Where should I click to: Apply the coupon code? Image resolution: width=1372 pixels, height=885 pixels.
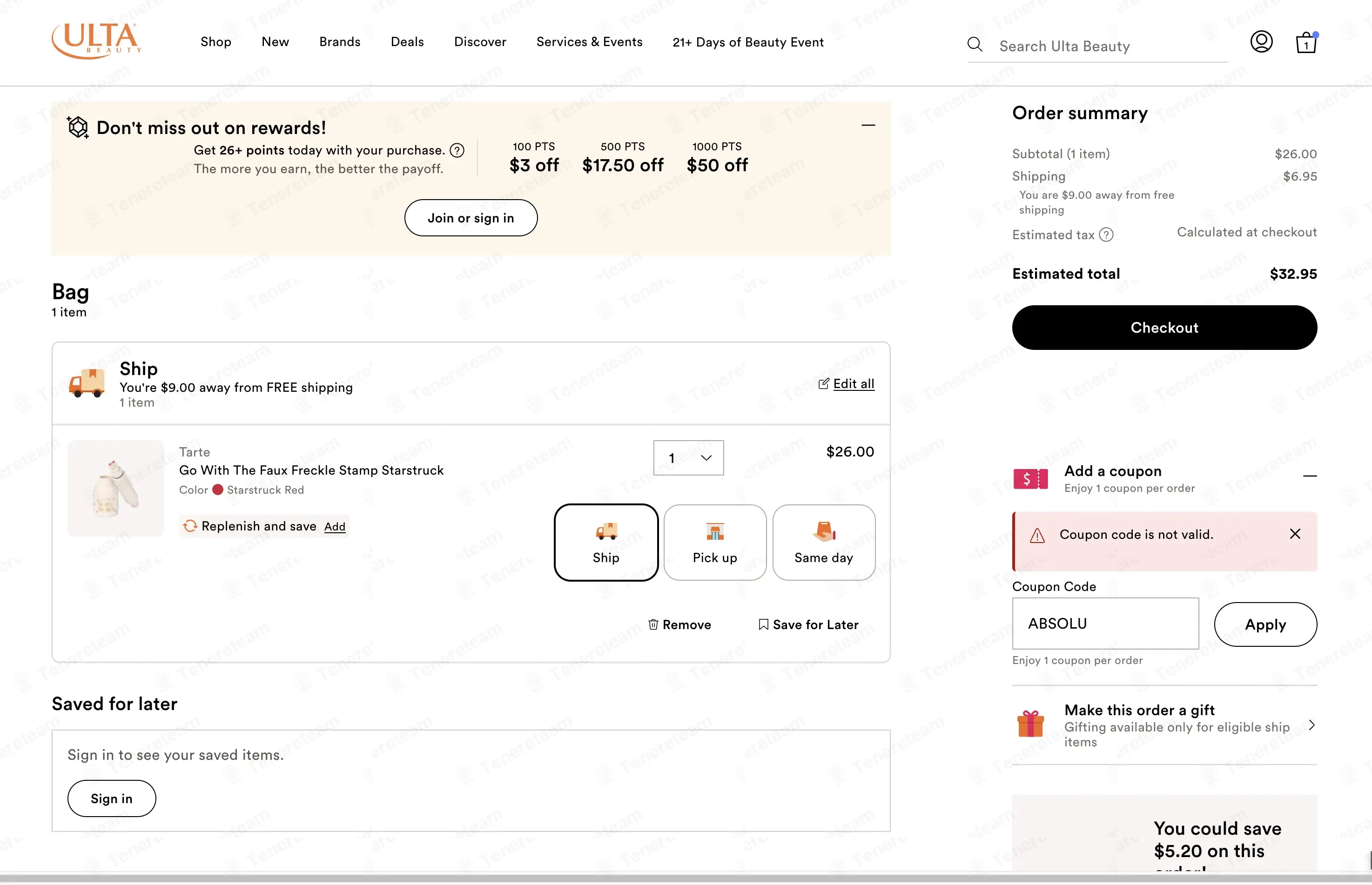tap(1266, 625)
